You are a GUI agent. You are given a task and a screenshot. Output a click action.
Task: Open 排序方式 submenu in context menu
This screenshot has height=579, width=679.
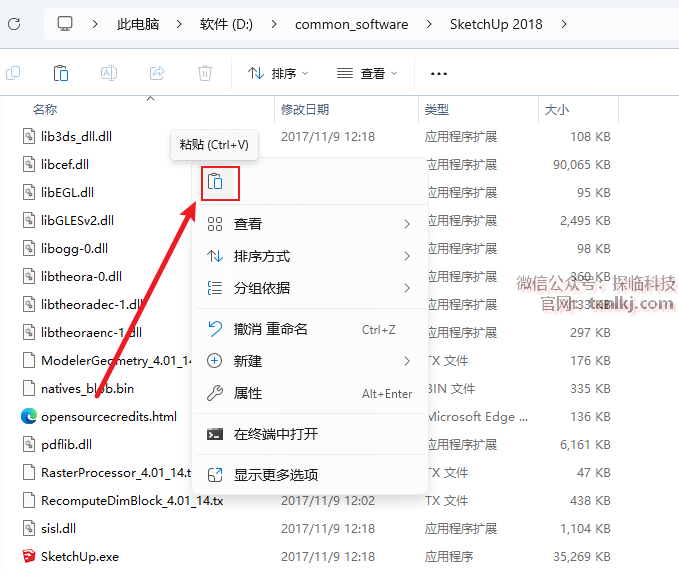click(309, 256)
